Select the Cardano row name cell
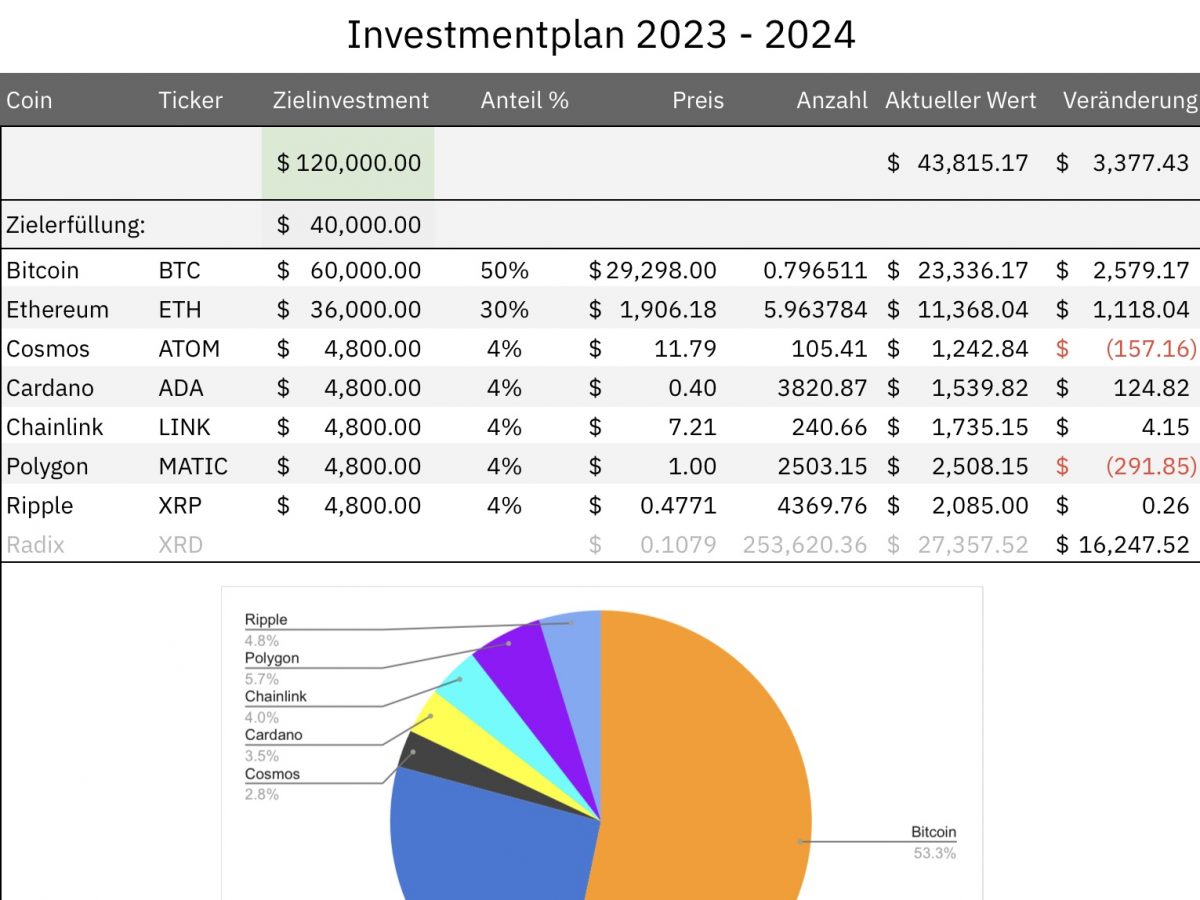The height and width of the screenshot is (900, 1200). (49, 388)
